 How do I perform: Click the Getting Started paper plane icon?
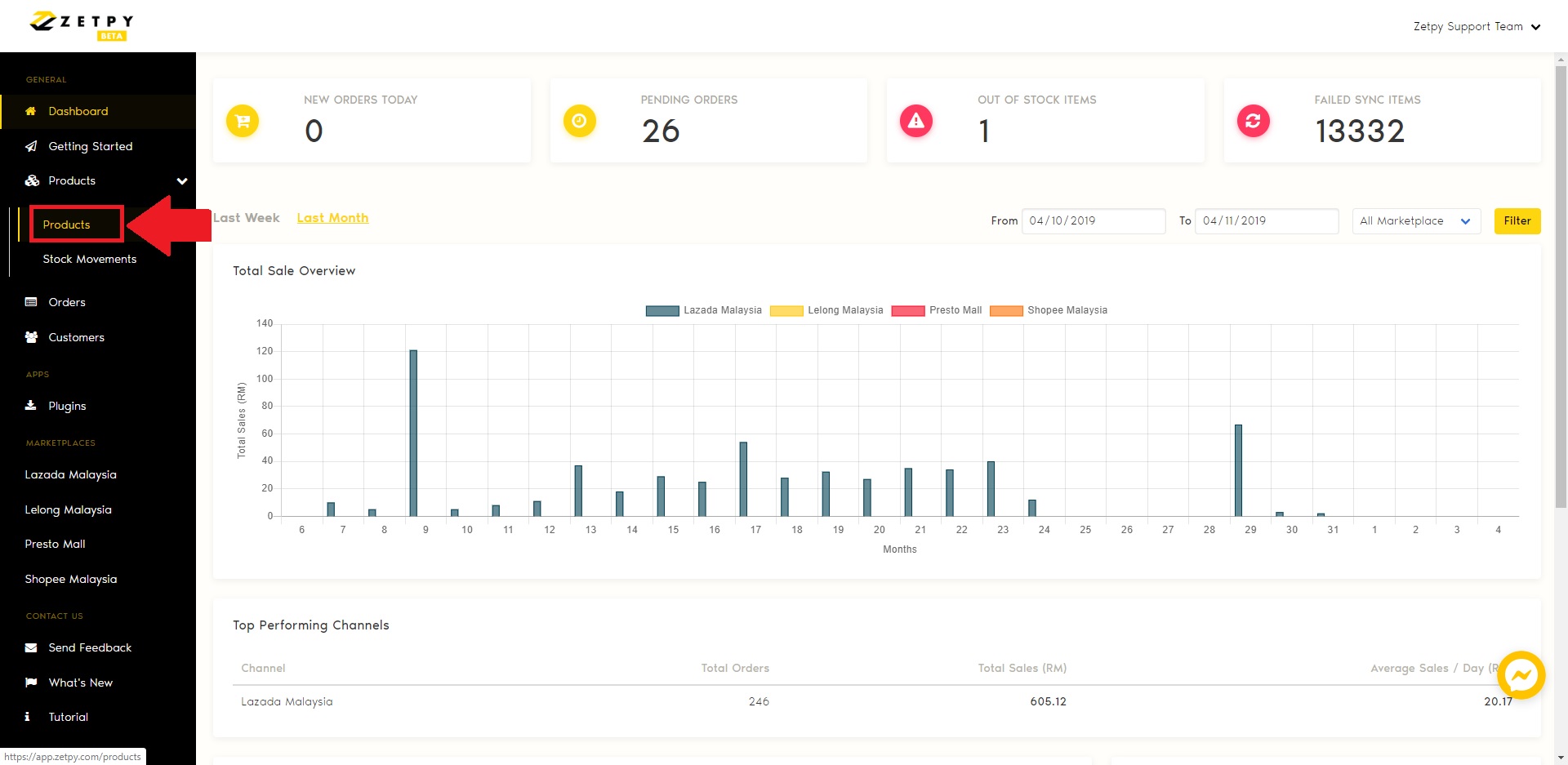pos(31,146)
